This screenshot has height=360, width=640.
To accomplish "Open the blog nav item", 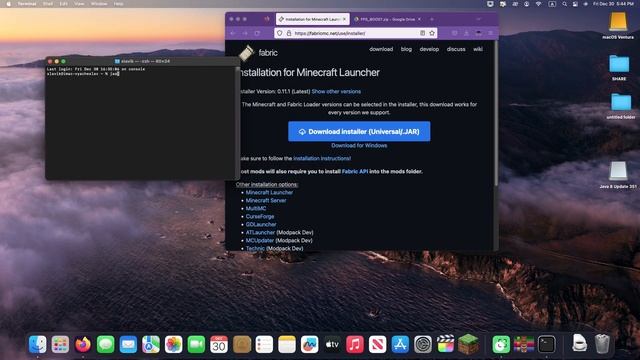I will 406,49.
